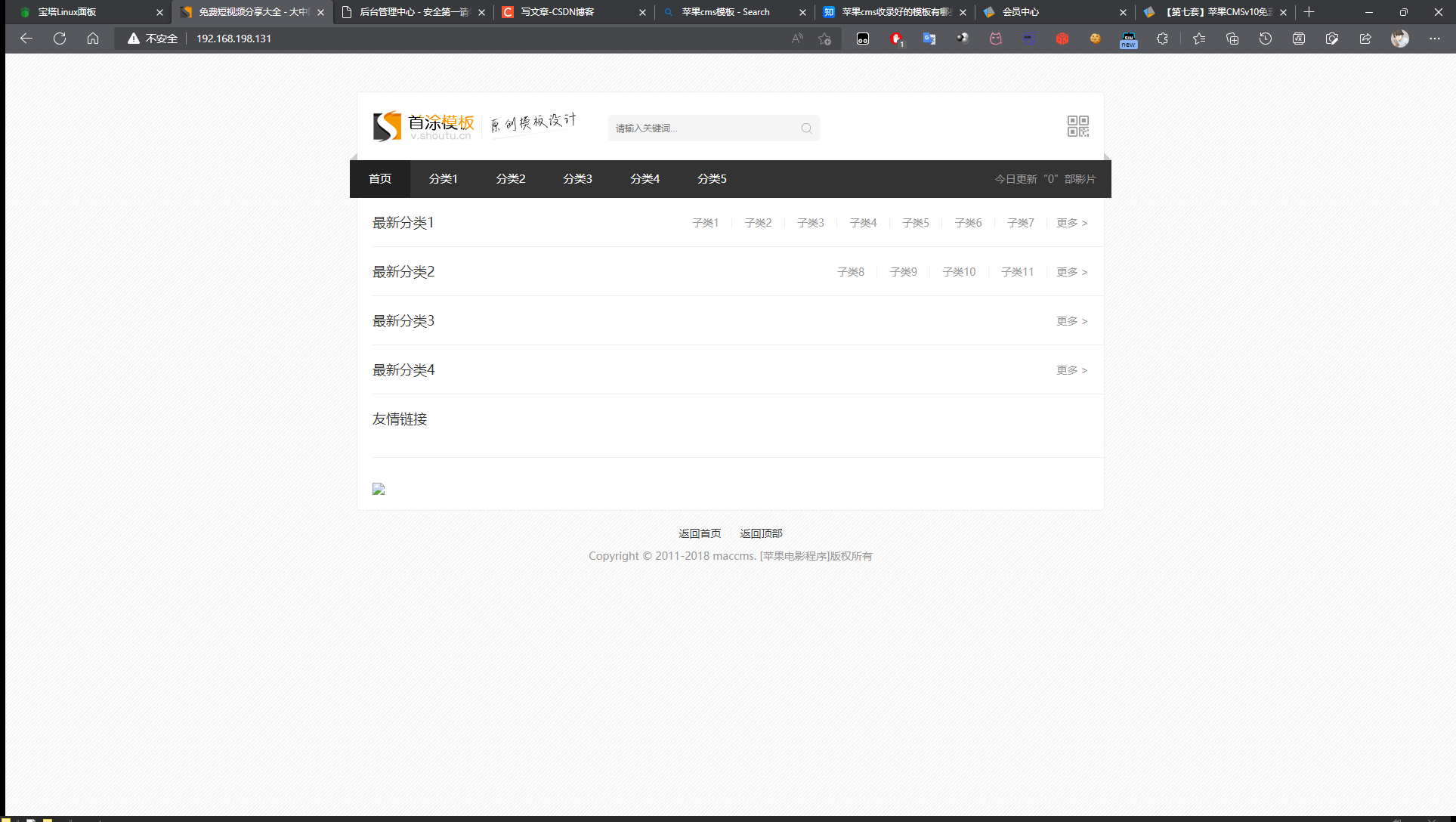
Task: Share this page
Action: tap(1365, 39)
